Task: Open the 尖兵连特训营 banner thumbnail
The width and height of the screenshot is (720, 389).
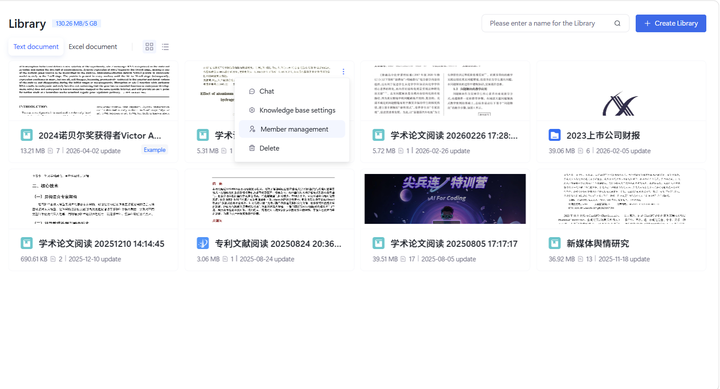Action: click(x=445, y=199)
